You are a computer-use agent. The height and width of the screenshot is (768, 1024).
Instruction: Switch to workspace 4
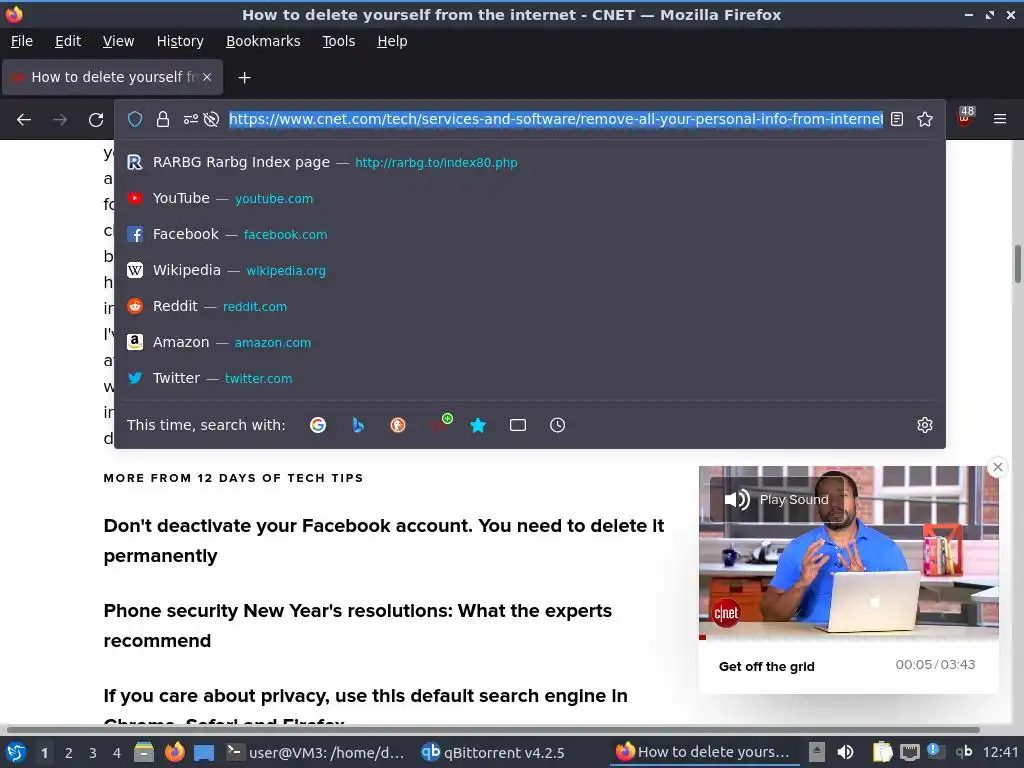pos(117,753)
